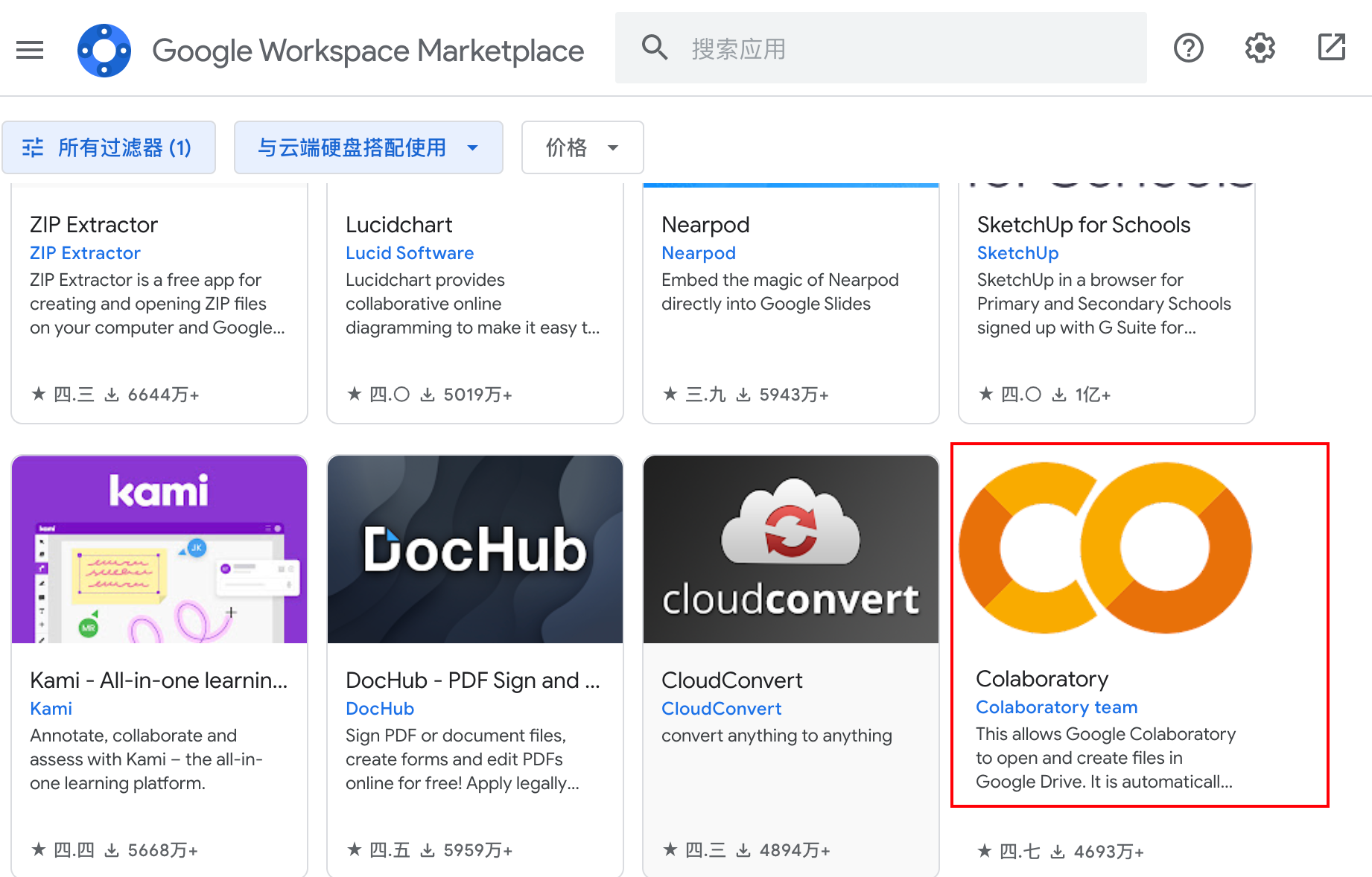Click Lucidchart star rating icon
This screenshot has width=1372, height=877.
[355, 394]
